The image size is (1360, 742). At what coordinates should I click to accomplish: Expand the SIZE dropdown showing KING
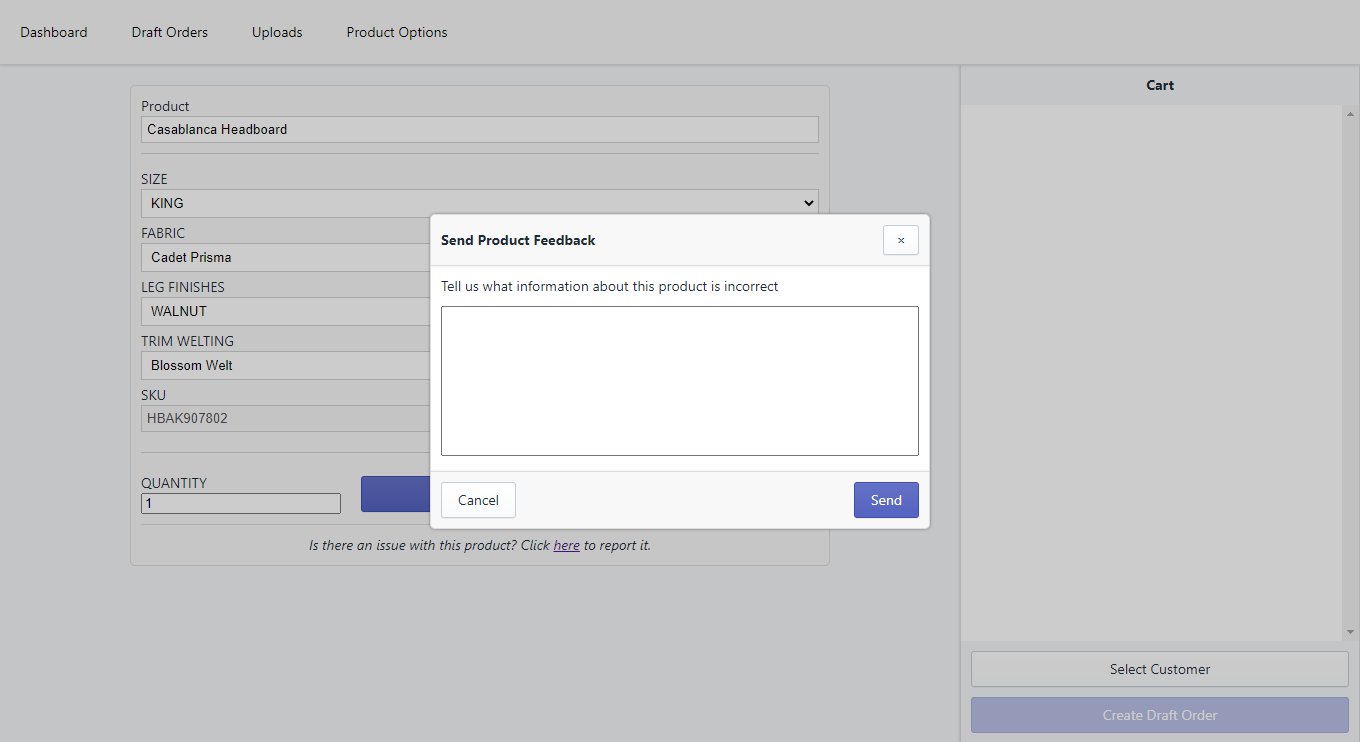click(479, 203)
